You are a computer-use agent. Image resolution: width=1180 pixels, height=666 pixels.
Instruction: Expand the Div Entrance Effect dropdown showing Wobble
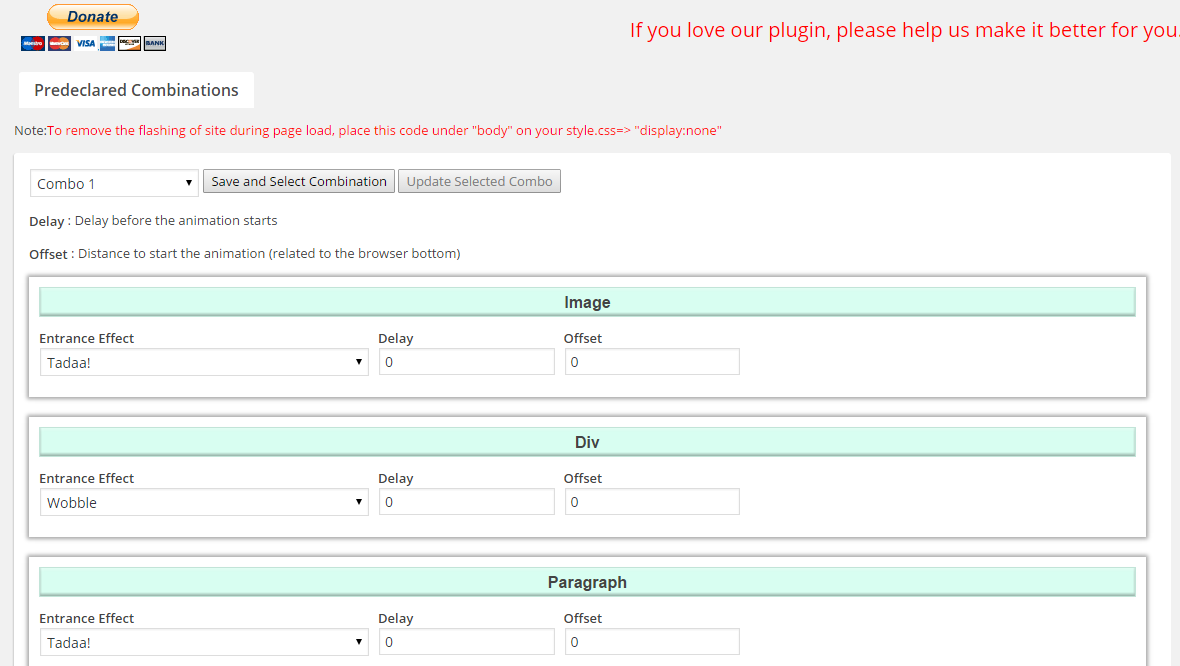[x=204, y=502]
